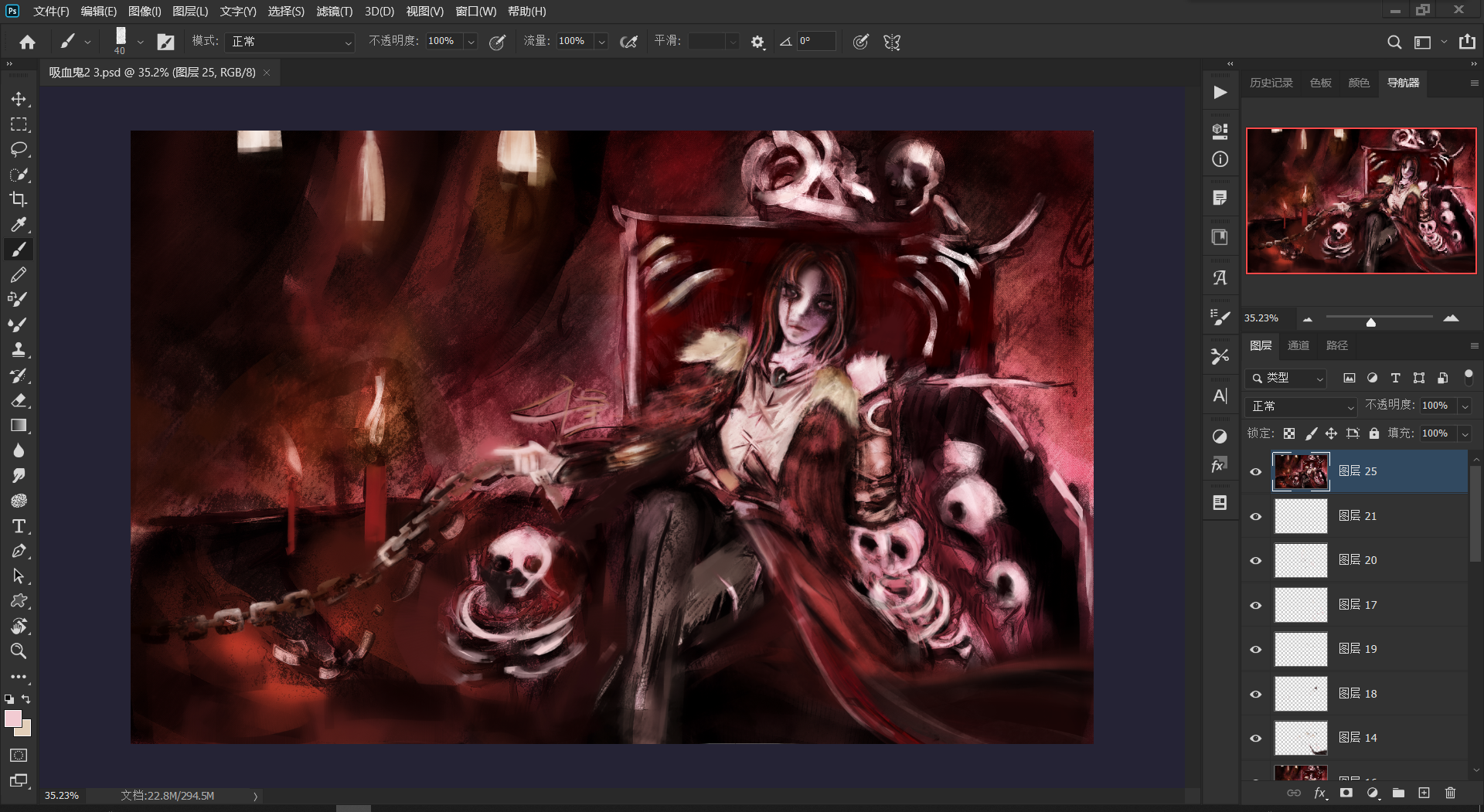
Task: Click the 图层 25 layer thumbnail
Action: [1301, 471]
